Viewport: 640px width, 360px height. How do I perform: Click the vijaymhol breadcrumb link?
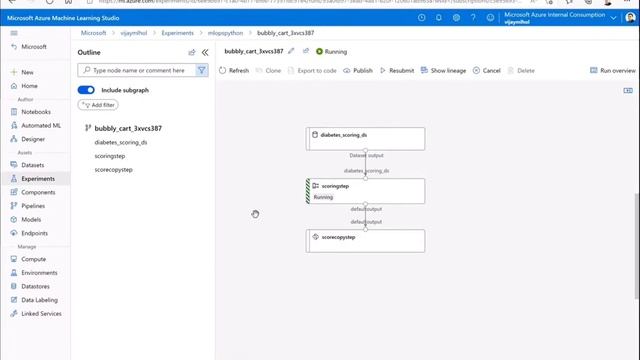point(133,33)
